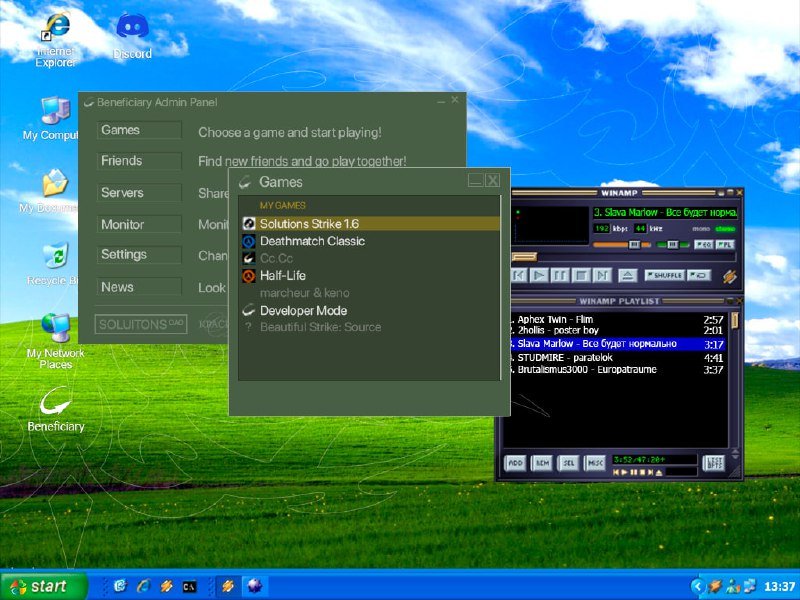This screenshot has height=600, width=800.
Task: Launch Winamp from quick launch bar
Action: 166,586
